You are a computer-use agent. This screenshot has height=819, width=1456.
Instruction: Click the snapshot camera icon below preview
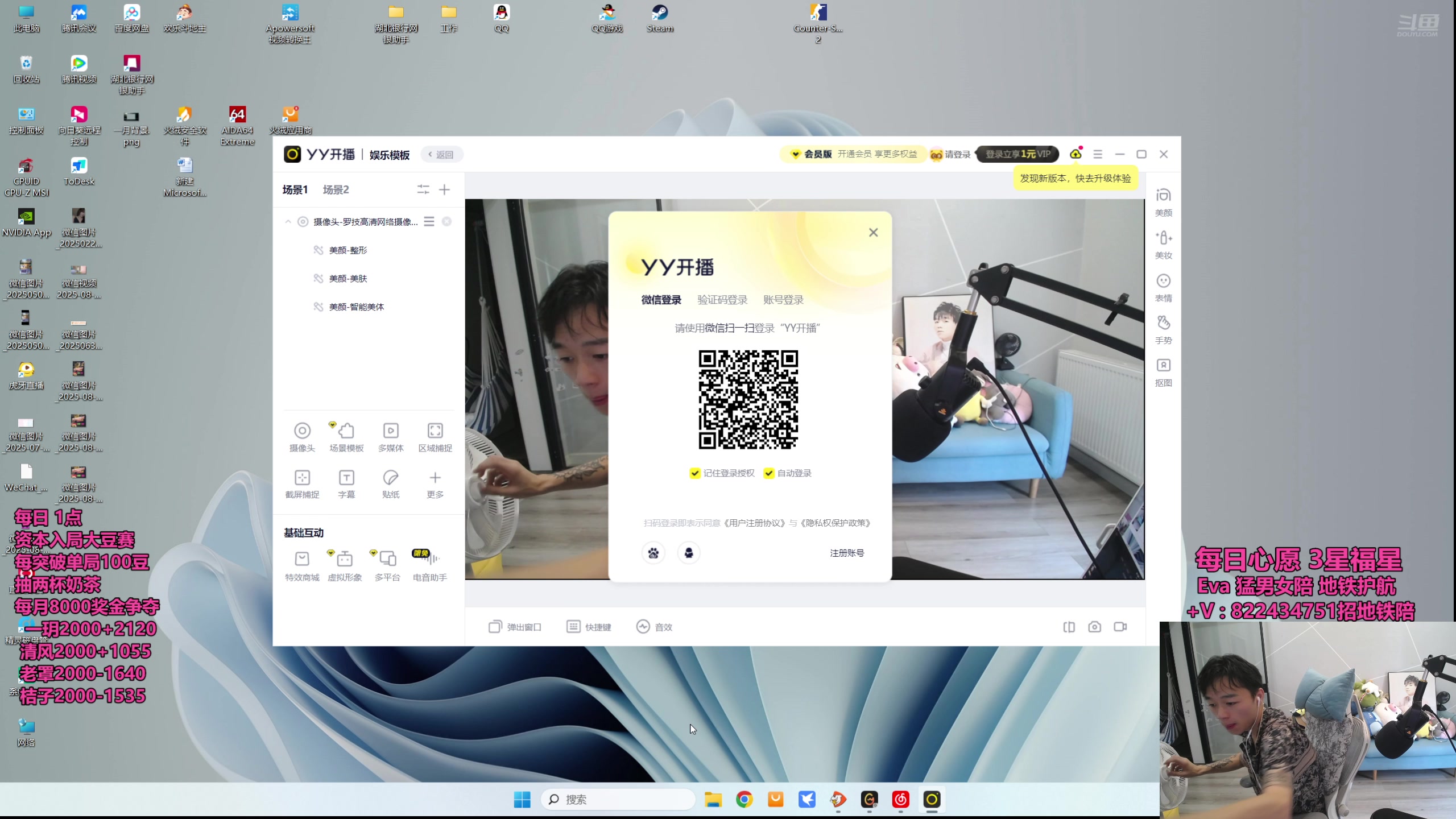(1094, 627)
